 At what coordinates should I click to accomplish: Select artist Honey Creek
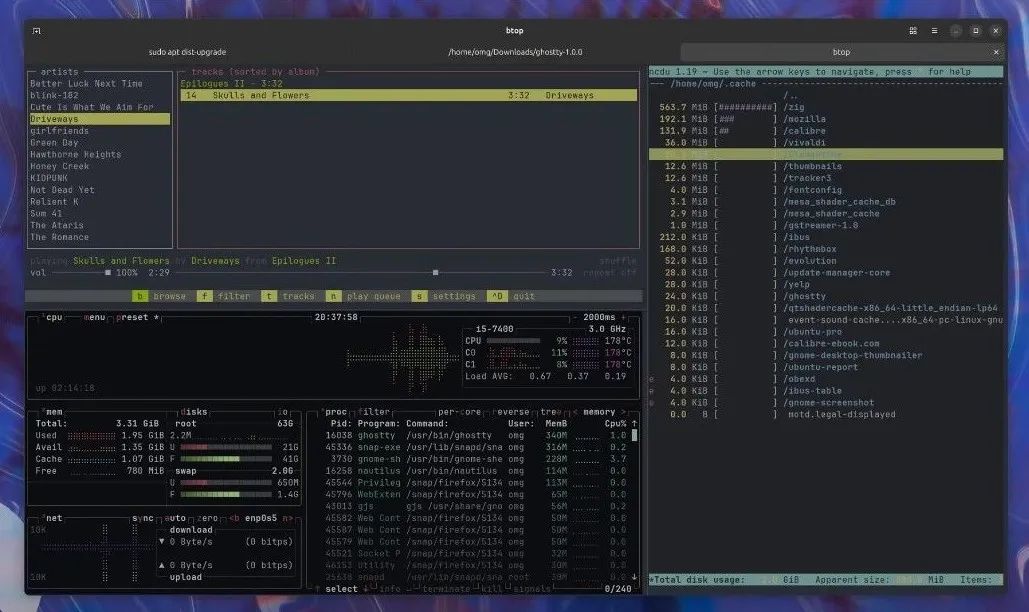point(59,167)
